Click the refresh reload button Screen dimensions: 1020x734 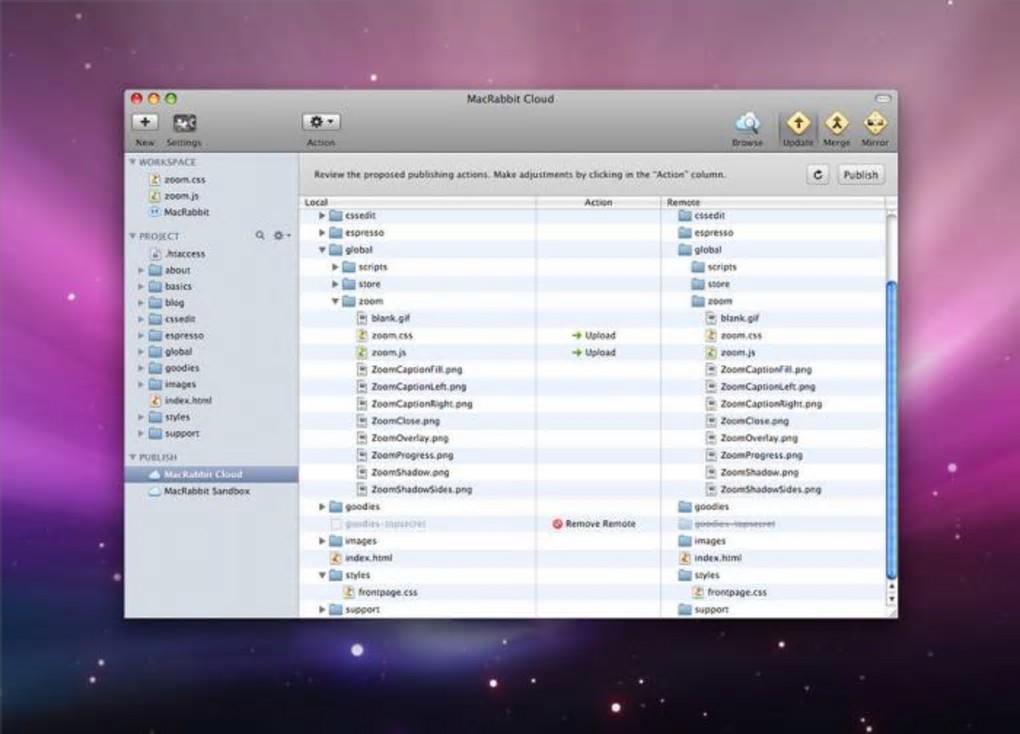click(818, 174)
